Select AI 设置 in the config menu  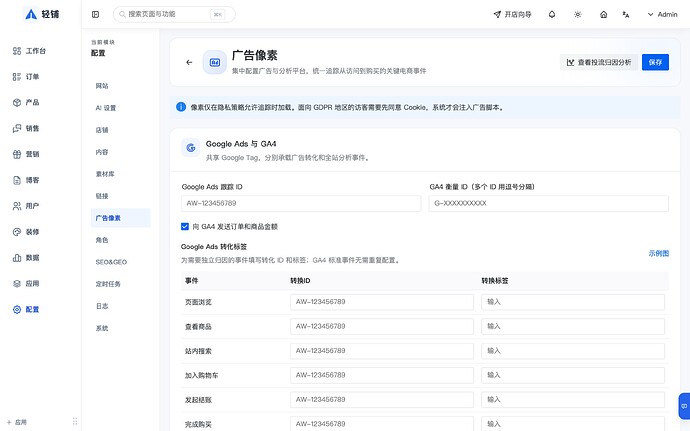pos(121,108)
